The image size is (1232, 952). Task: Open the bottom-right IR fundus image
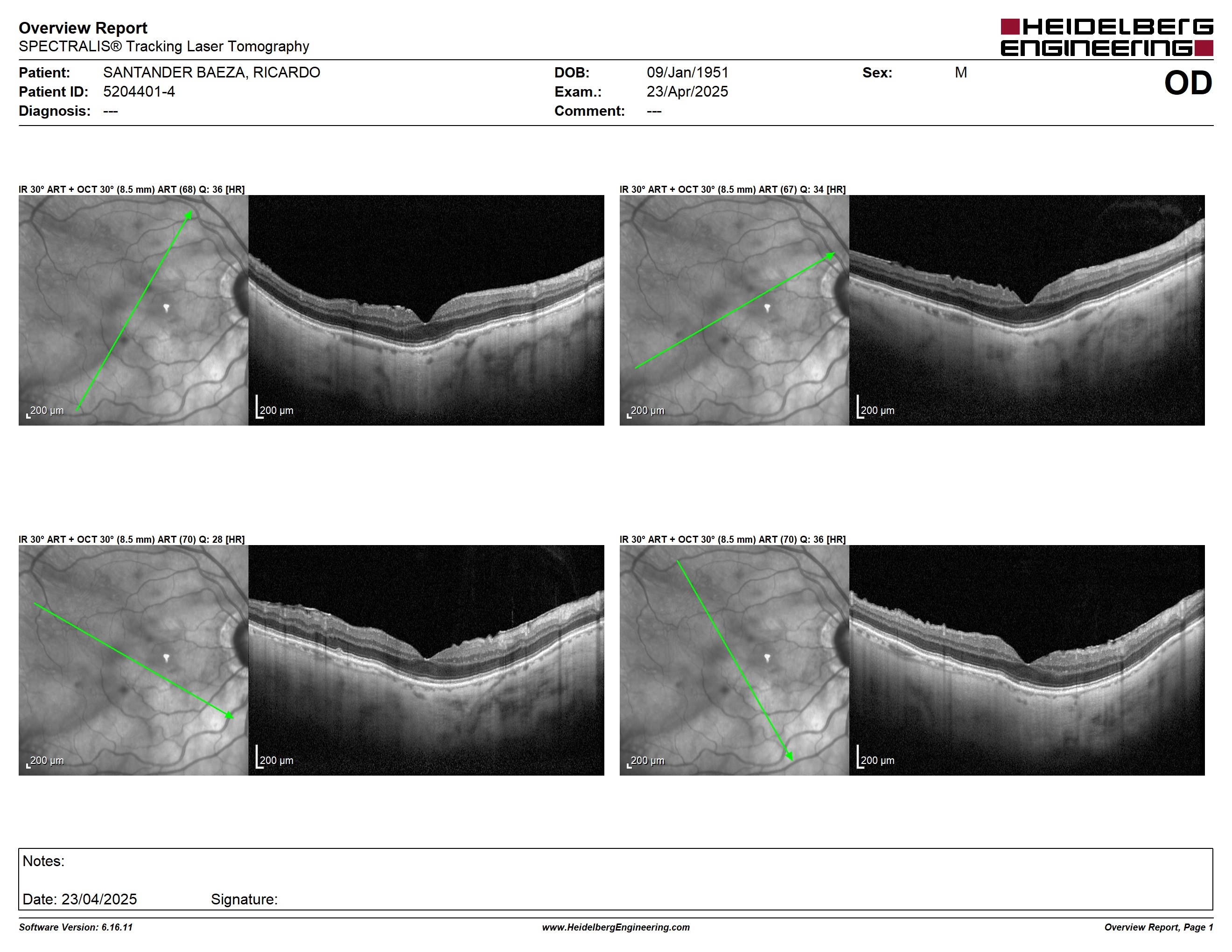[734, 660]
